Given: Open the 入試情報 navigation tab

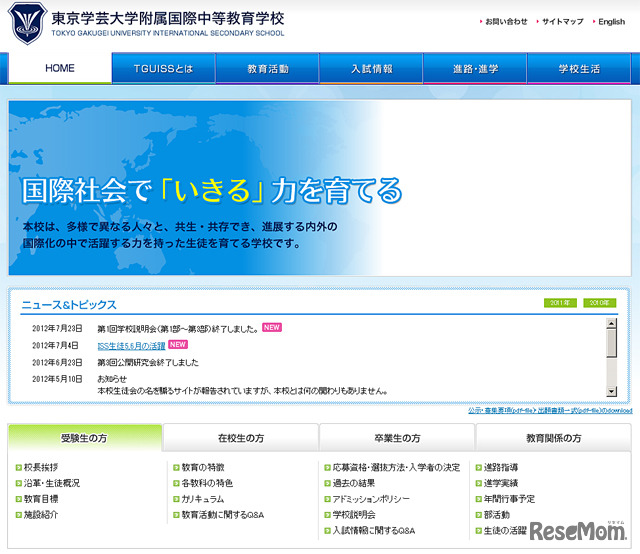Looking at the screenshot, I should coord(371,69).
